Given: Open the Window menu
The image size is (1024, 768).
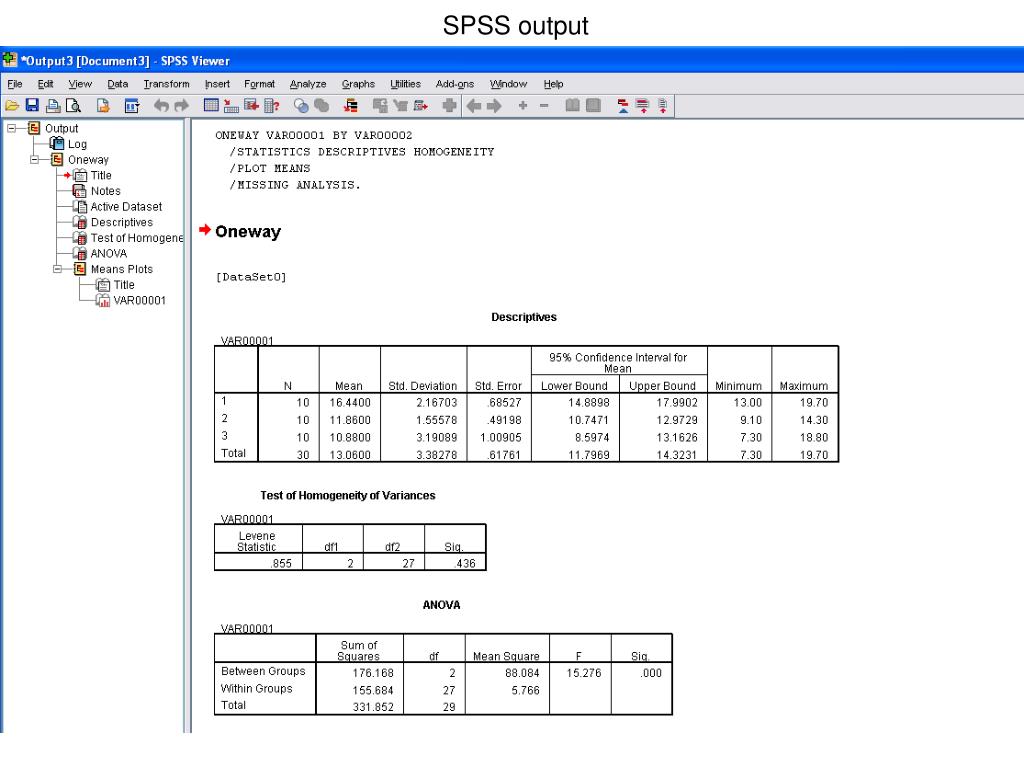Looking at the screenshot, I should [x=508, y=84].
